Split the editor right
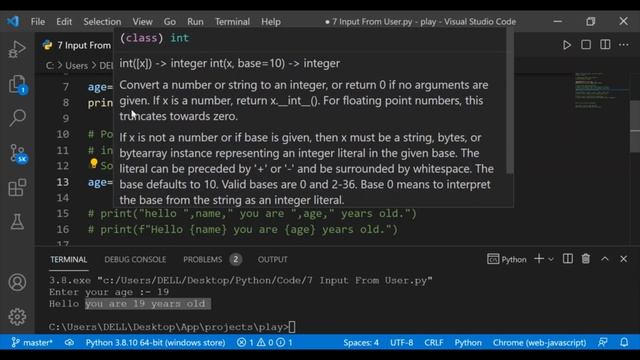 (605, 44)
